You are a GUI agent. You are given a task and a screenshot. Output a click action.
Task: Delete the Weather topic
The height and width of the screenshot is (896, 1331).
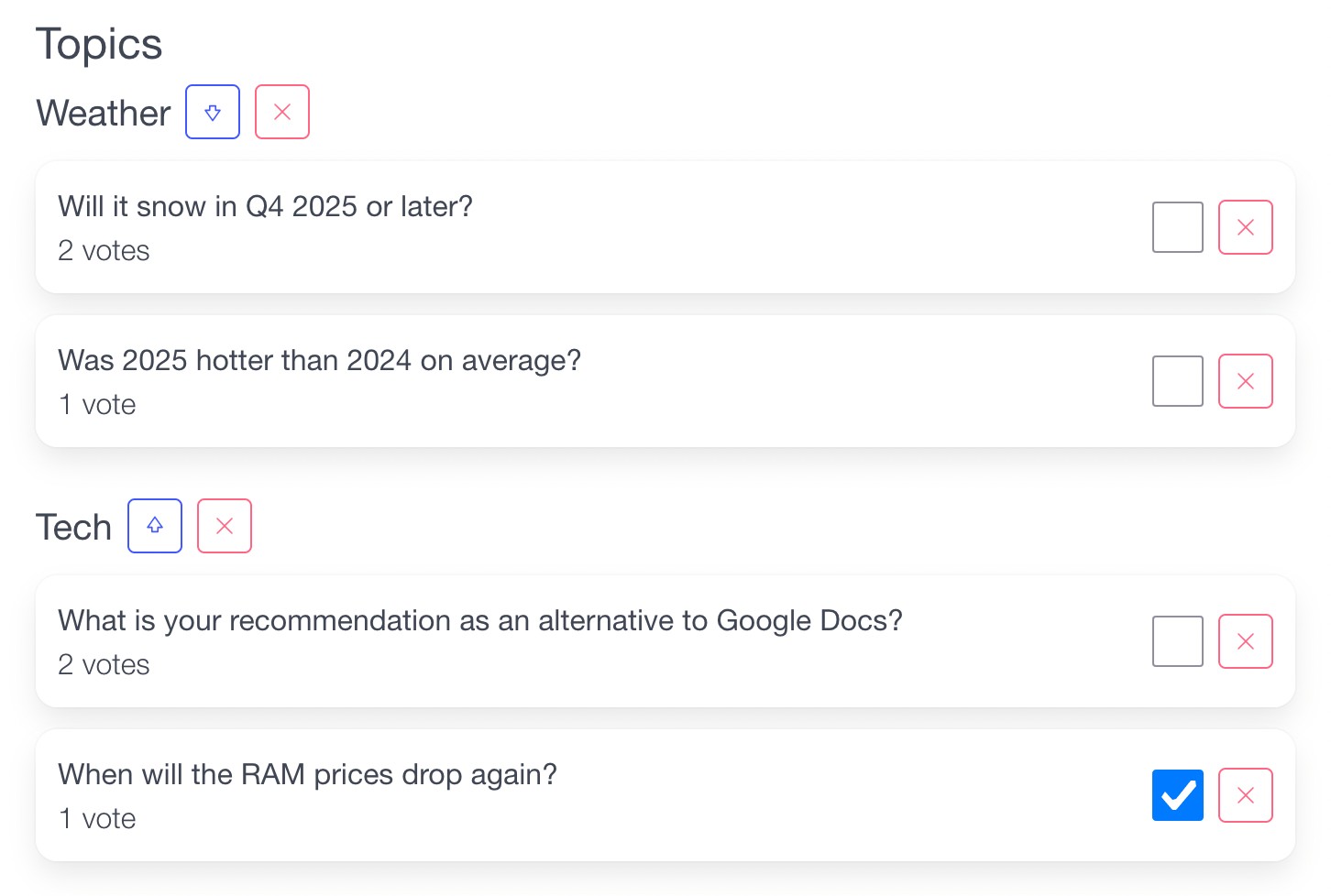(282, 112)
